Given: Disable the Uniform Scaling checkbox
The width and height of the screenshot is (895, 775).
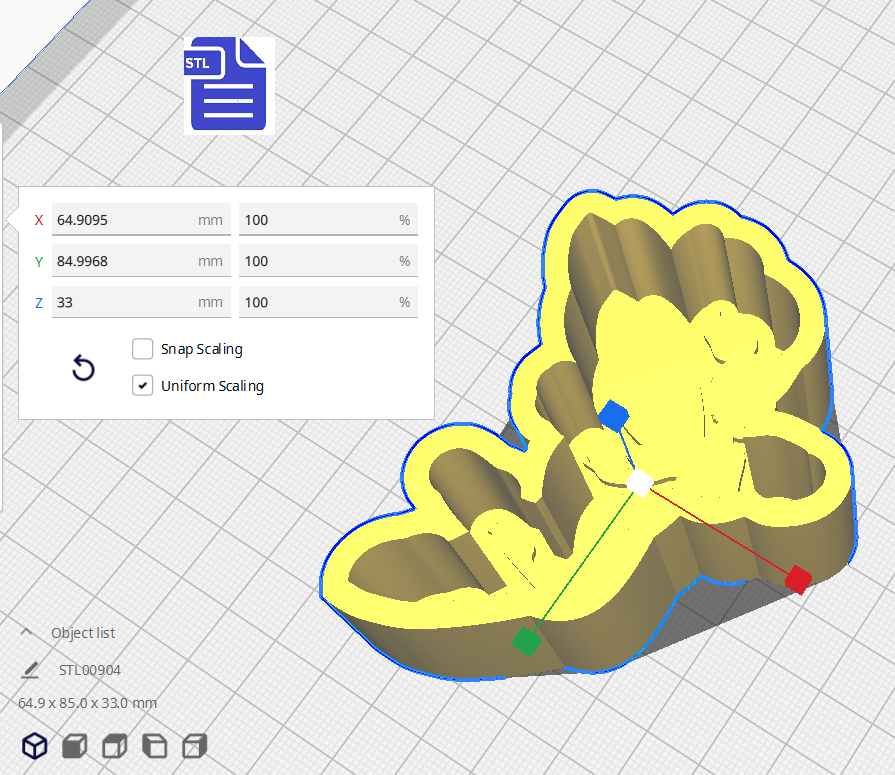Looking at the screenshot, I should click(x=142, y=386).
